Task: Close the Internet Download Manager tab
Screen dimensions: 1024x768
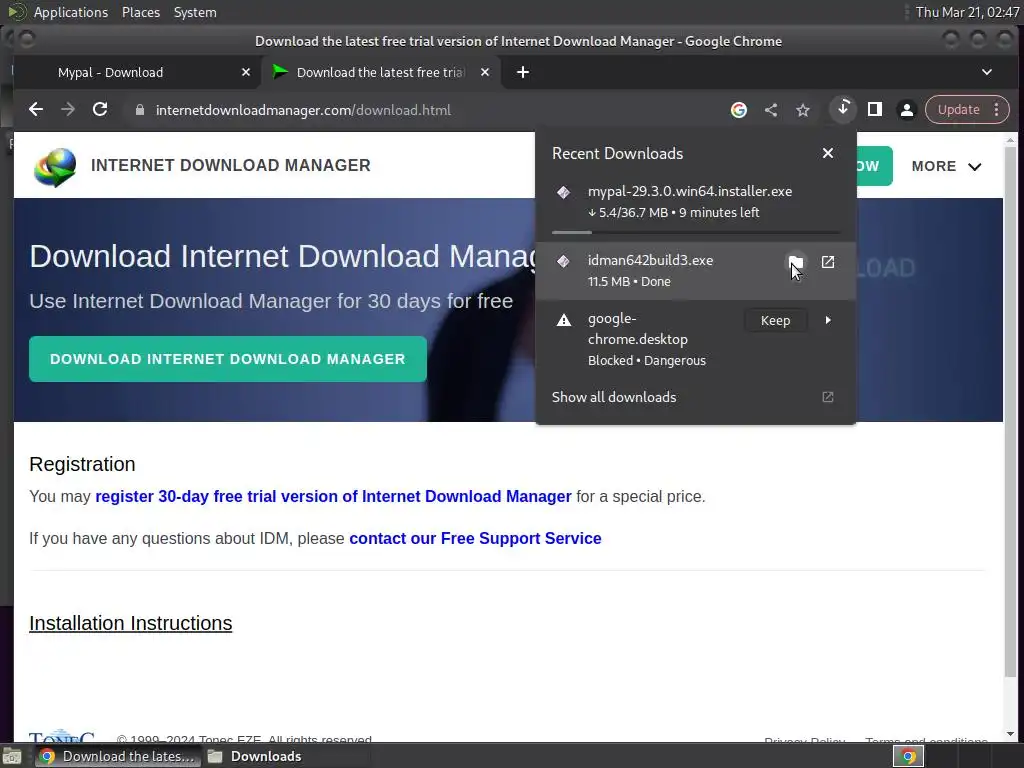Action: point(485,72)
